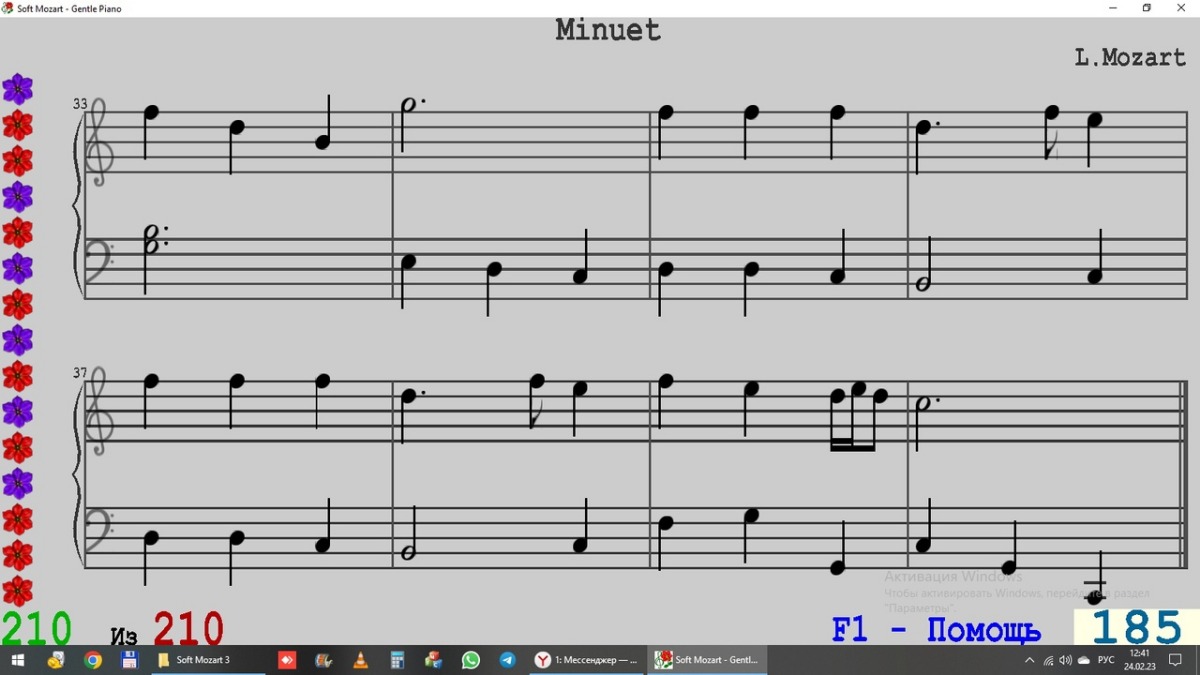Click the Minuet title text
Image resolution: width=1200 pixels, height=675 pixels.
(x=608, y=30)
